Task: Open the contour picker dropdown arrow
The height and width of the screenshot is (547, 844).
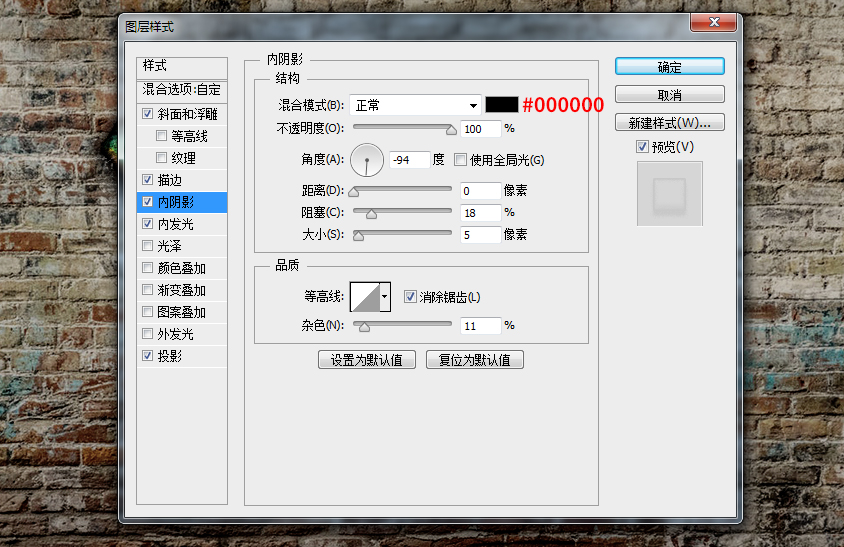Action: coord(385,297)
